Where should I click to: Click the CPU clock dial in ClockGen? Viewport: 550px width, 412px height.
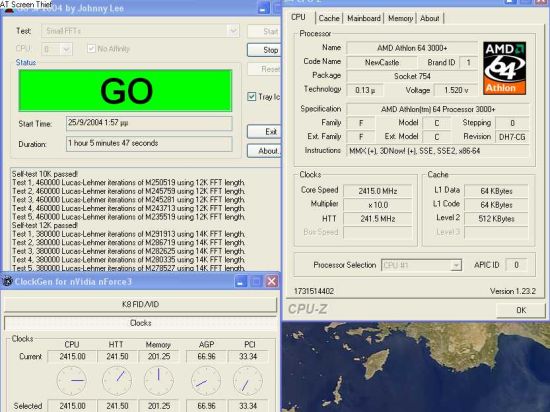coord(72,381)
